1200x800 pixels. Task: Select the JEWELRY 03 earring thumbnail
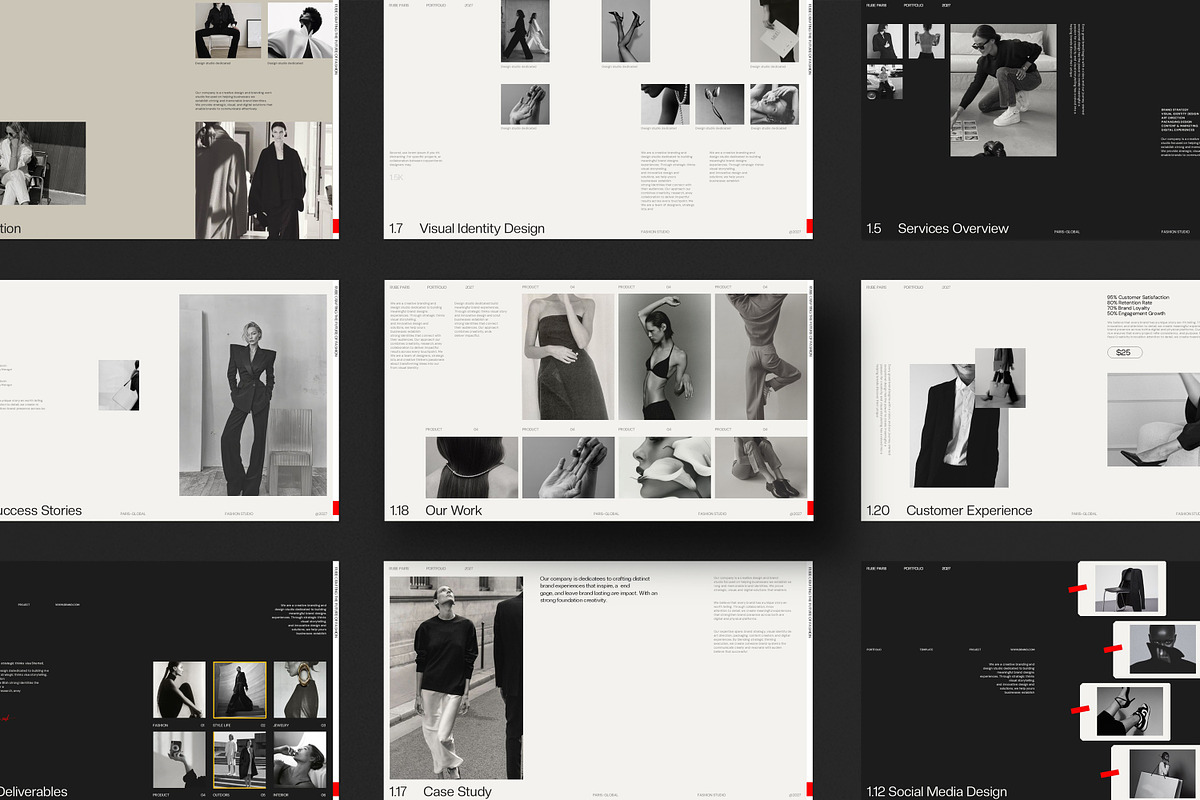tap(300, 690)
